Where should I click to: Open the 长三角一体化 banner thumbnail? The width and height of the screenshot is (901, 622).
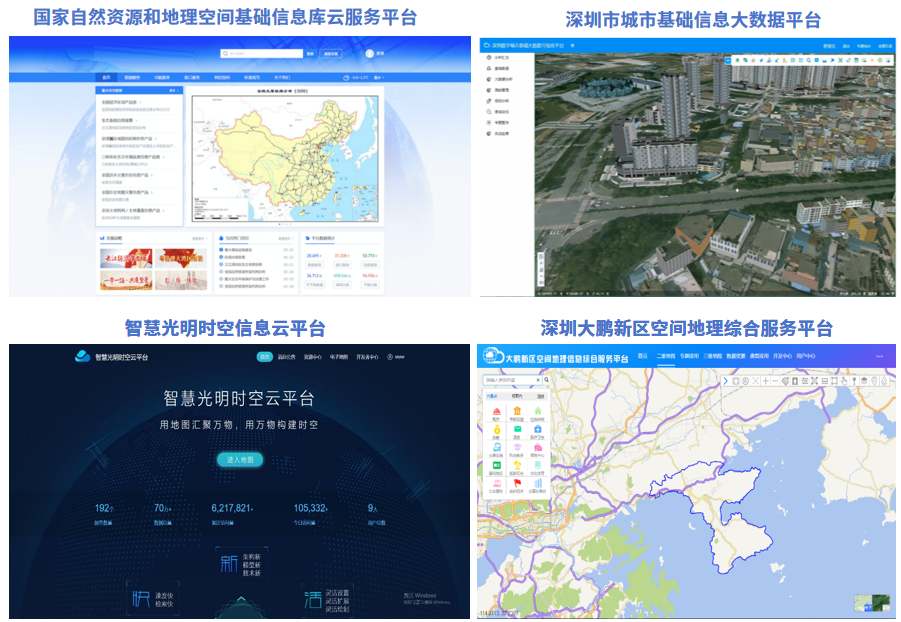click(181, 280)
